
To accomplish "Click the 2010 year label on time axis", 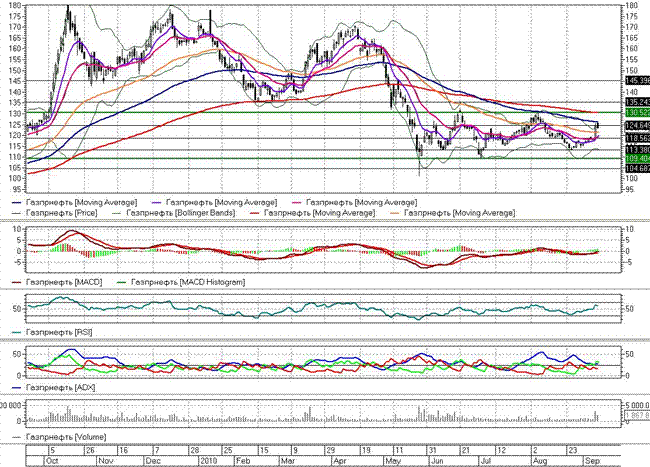I will [209, 461].
